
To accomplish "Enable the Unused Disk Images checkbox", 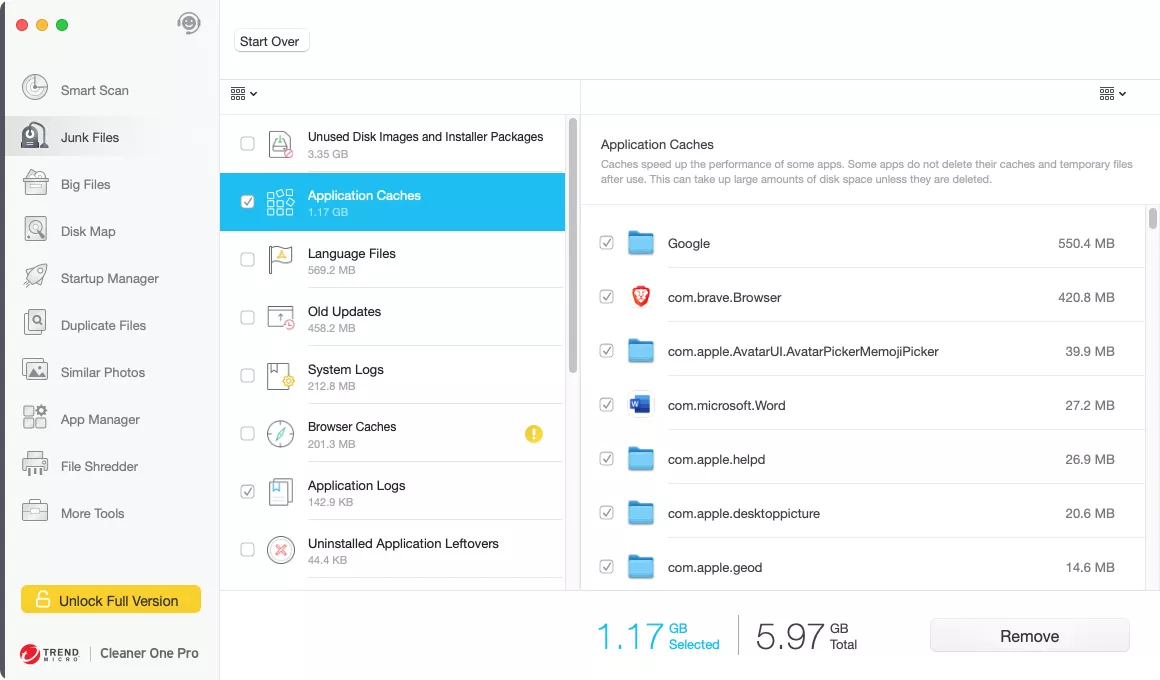I will (248, 144).
